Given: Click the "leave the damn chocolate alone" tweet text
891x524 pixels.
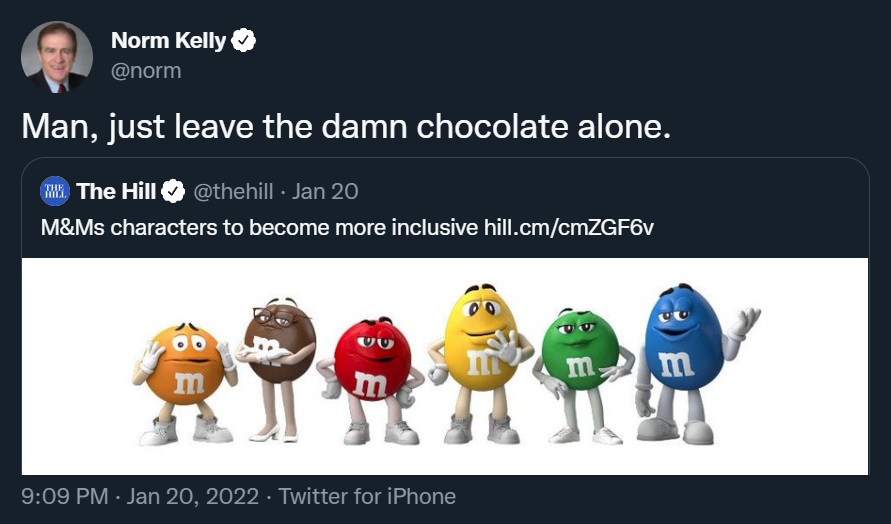Looking at the screenshot, I should 345,127.
